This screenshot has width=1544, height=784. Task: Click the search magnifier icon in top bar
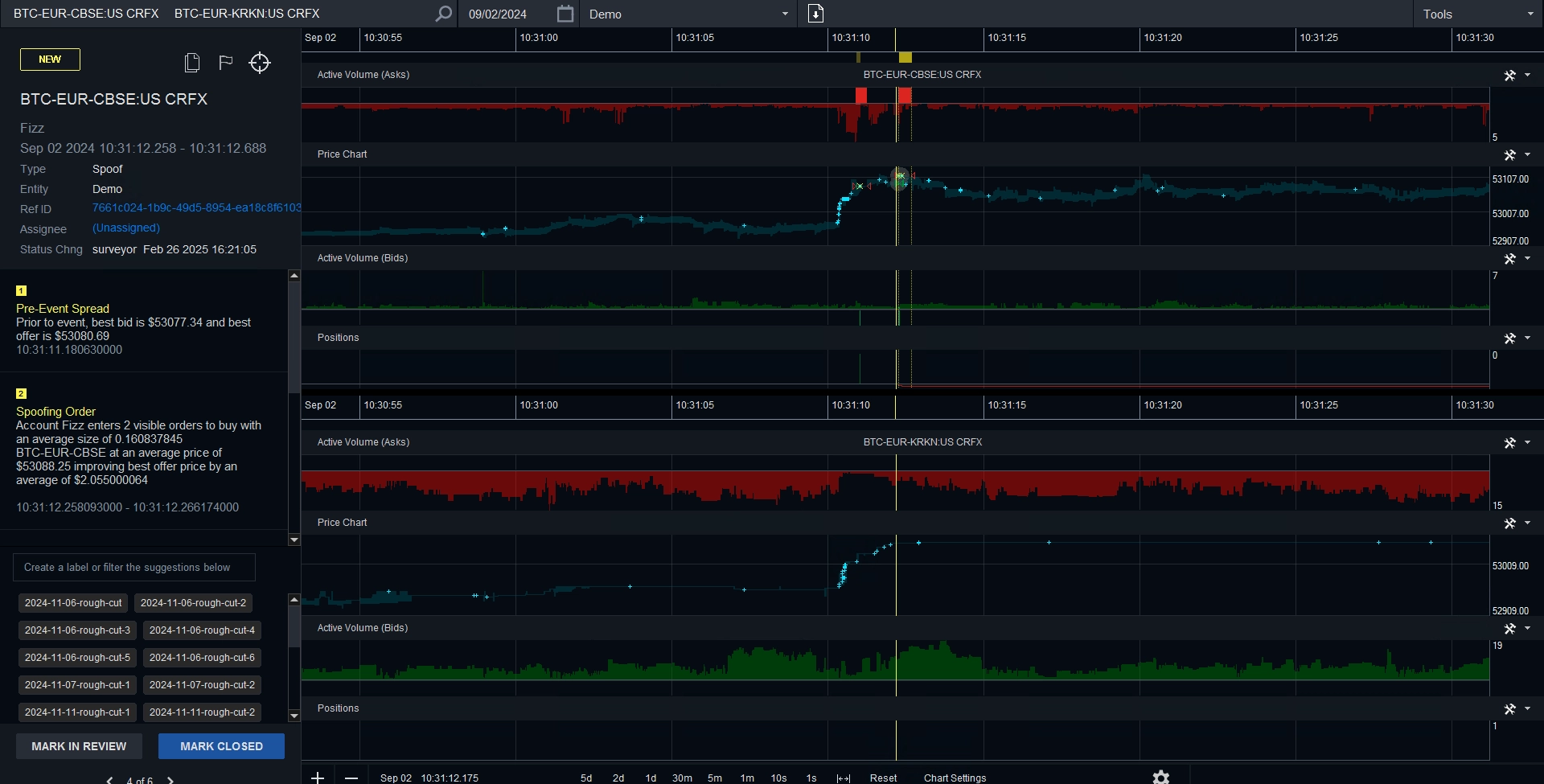pyautogui.click(x=443, y=14)
